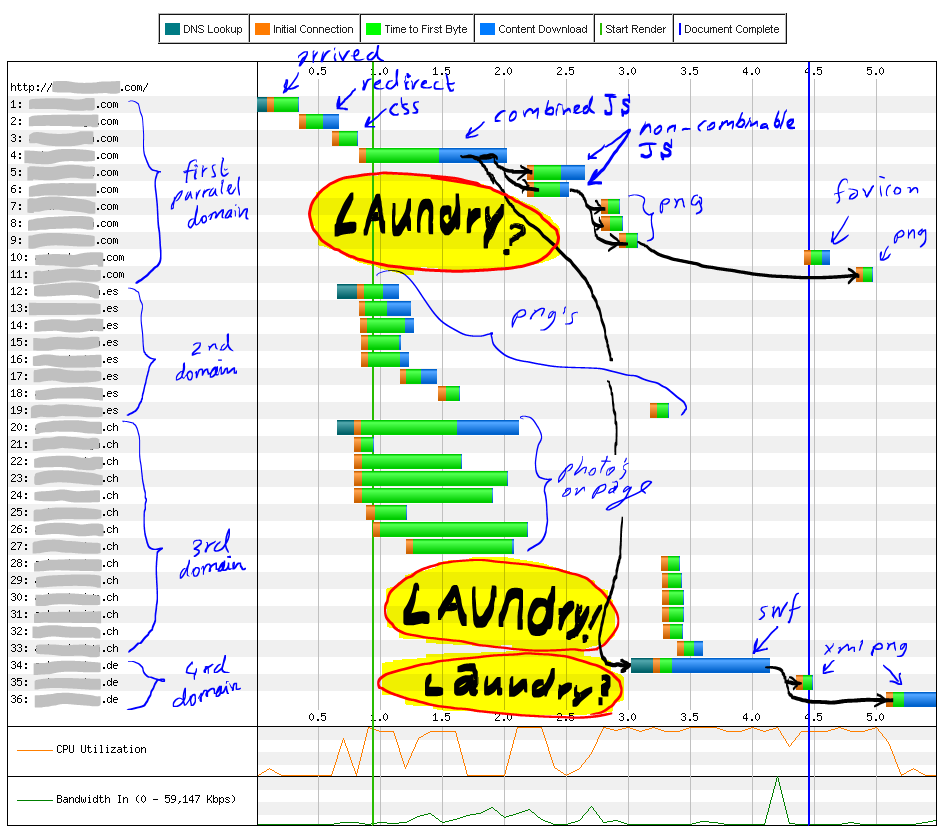Select request row label 19 ending in .es

tap(64, 410)
